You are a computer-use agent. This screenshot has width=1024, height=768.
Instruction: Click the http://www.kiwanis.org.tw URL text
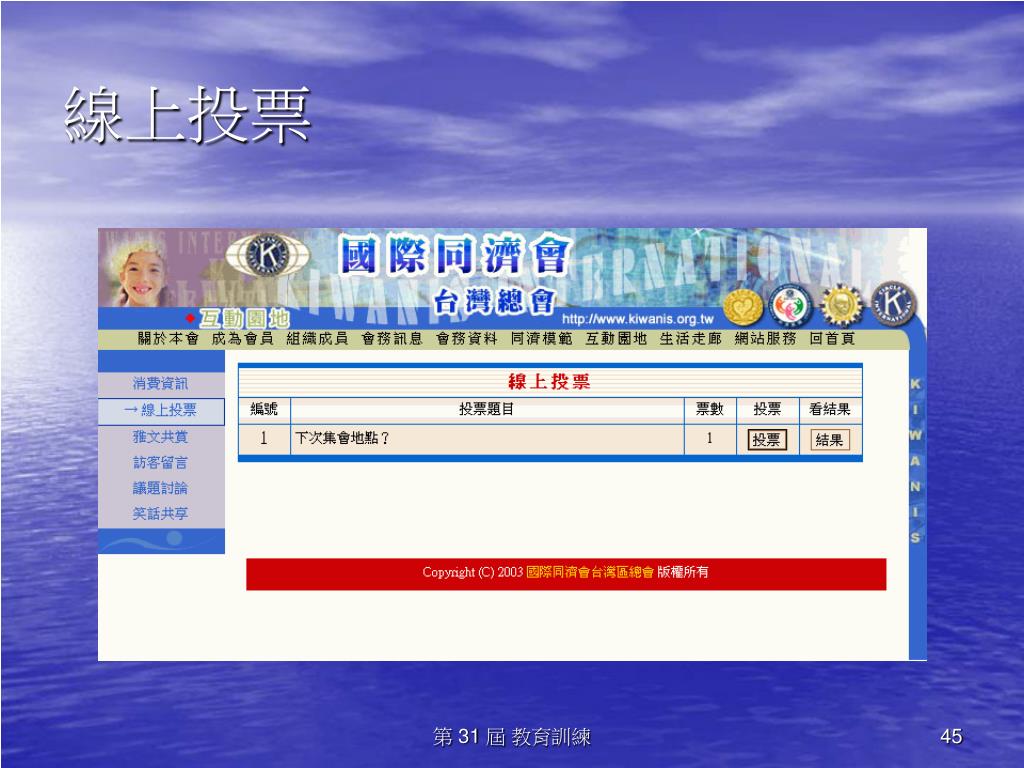pyautogui.click(x=637, y=319)
